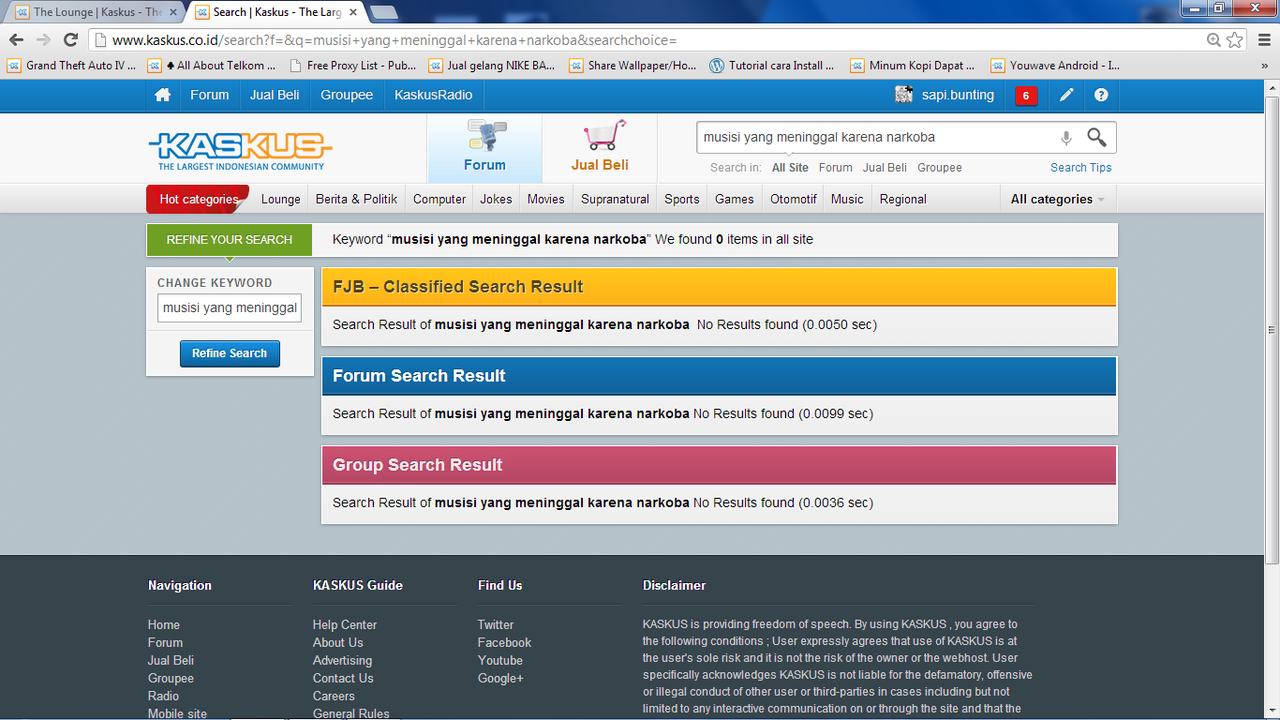
Task: Choose Groupee search scope
Action: tap(940, 168)
